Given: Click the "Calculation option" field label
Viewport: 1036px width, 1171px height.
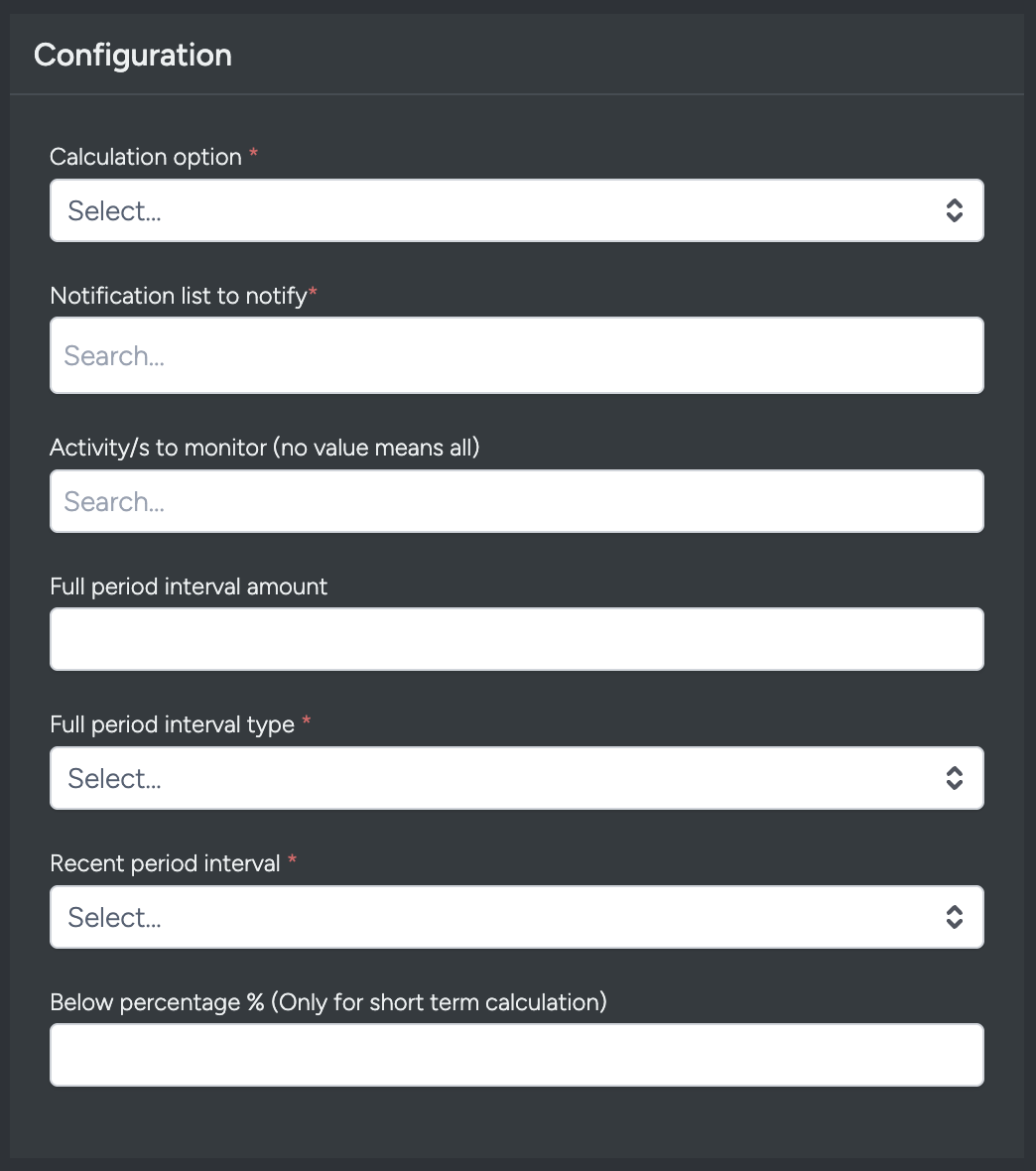Looking at the screenshot, I should pos(146,157).
